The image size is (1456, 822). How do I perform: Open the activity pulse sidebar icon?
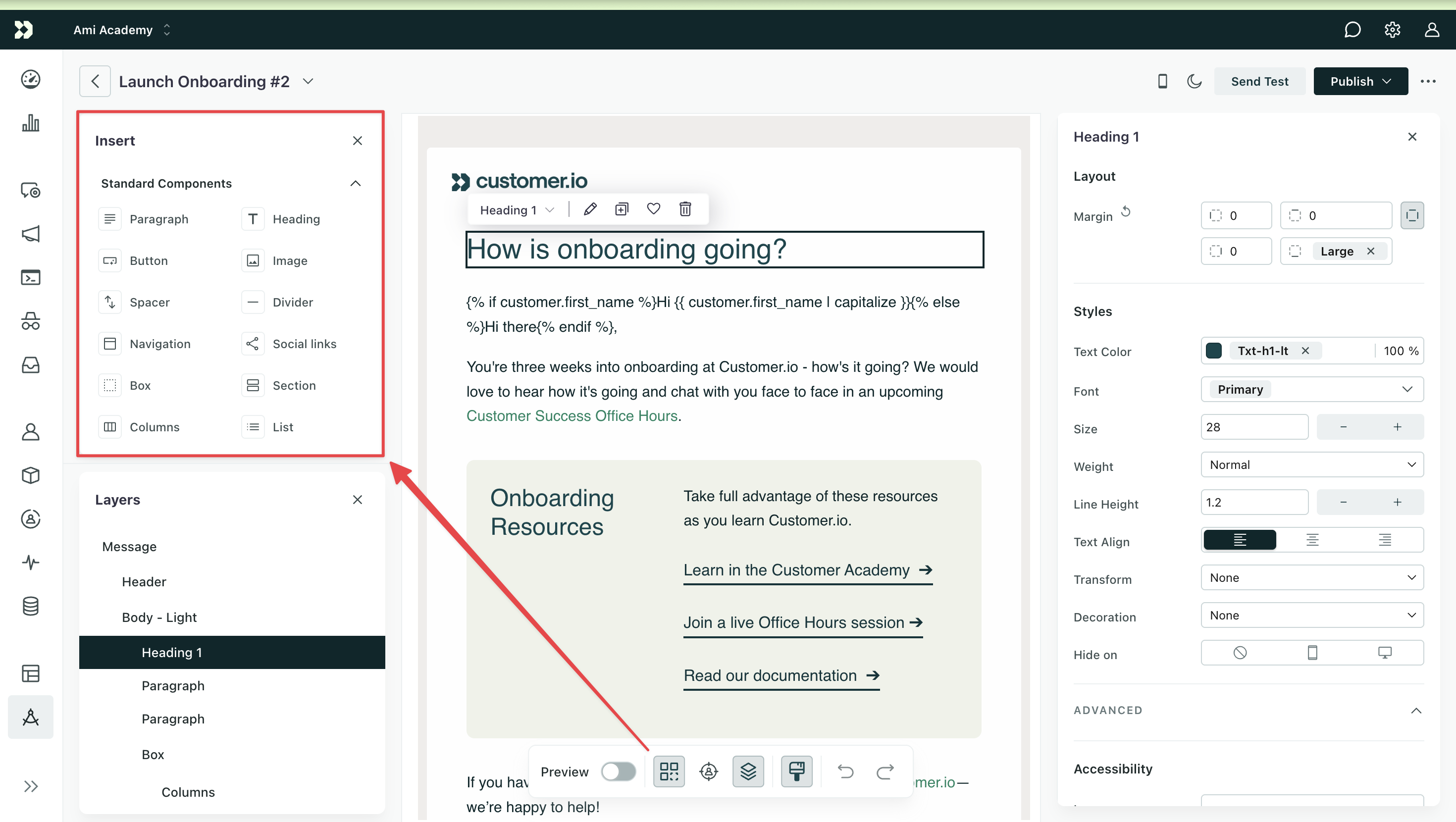coord(31,563)
